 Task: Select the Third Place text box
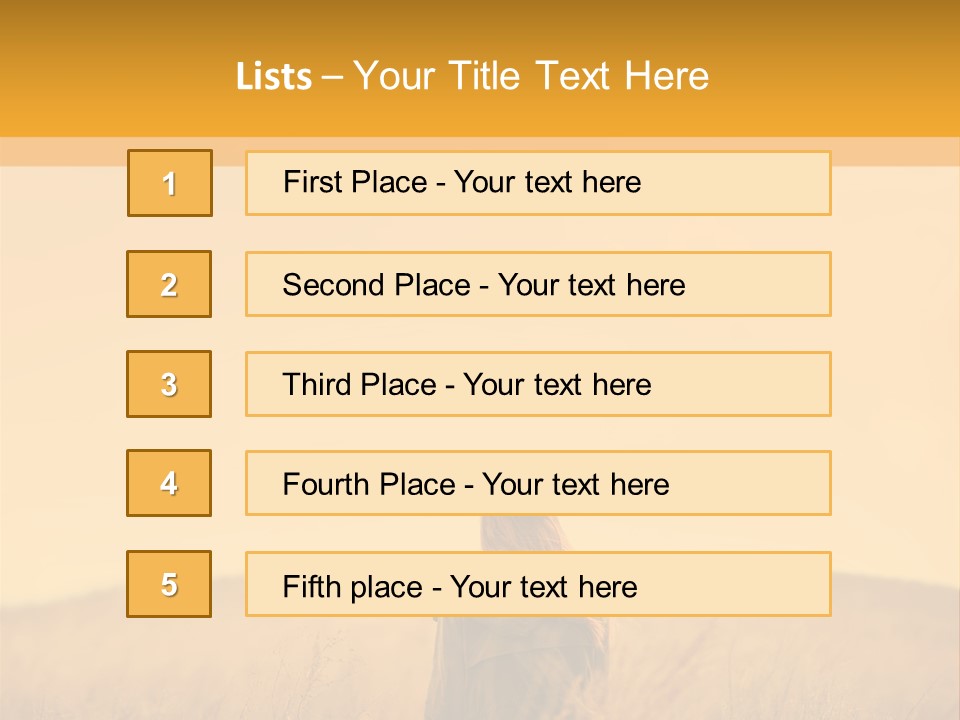pyautogui.click(x=538, y=384)
